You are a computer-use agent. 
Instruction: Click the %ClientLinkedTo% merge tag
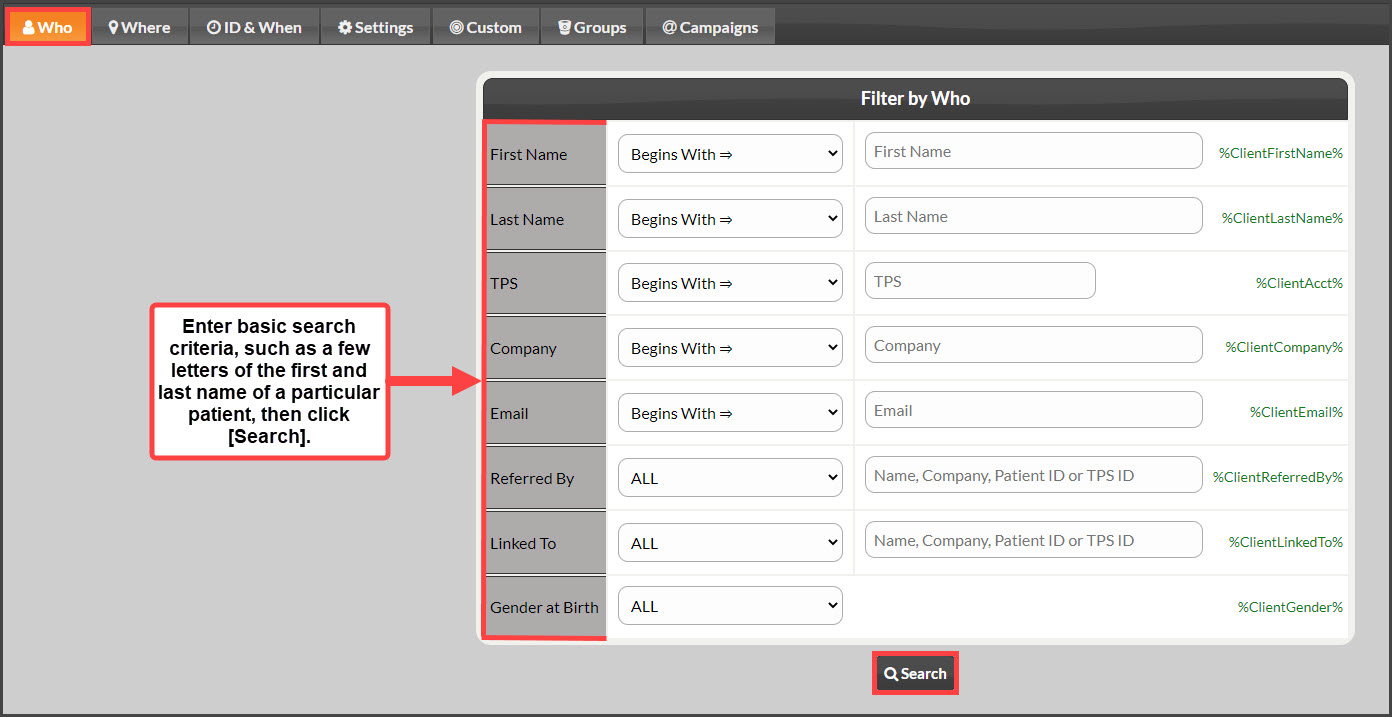point(1286,542)
